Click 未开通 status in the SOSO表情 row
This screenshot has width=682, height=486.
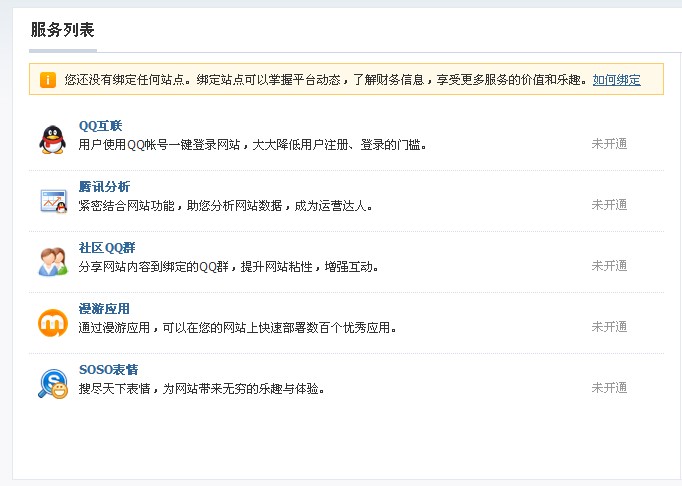click(609, 387)
